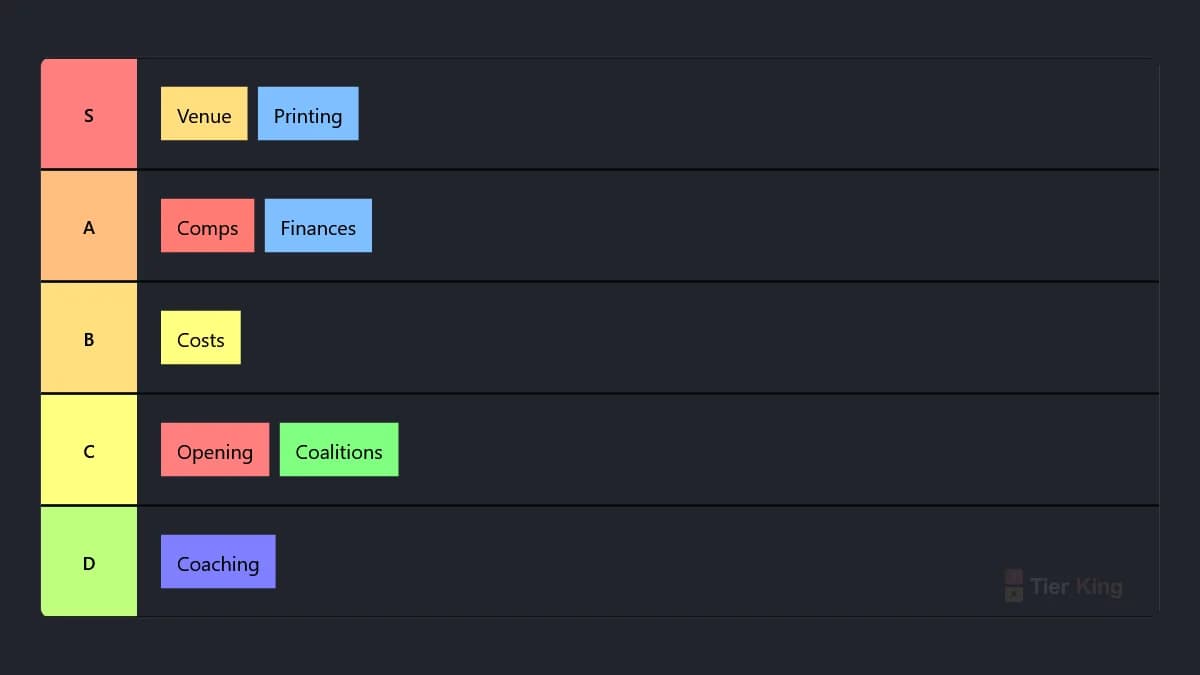The image size is (1200, 675).
Task: Click empty area of A tier row
Action: tap(765, 226)
